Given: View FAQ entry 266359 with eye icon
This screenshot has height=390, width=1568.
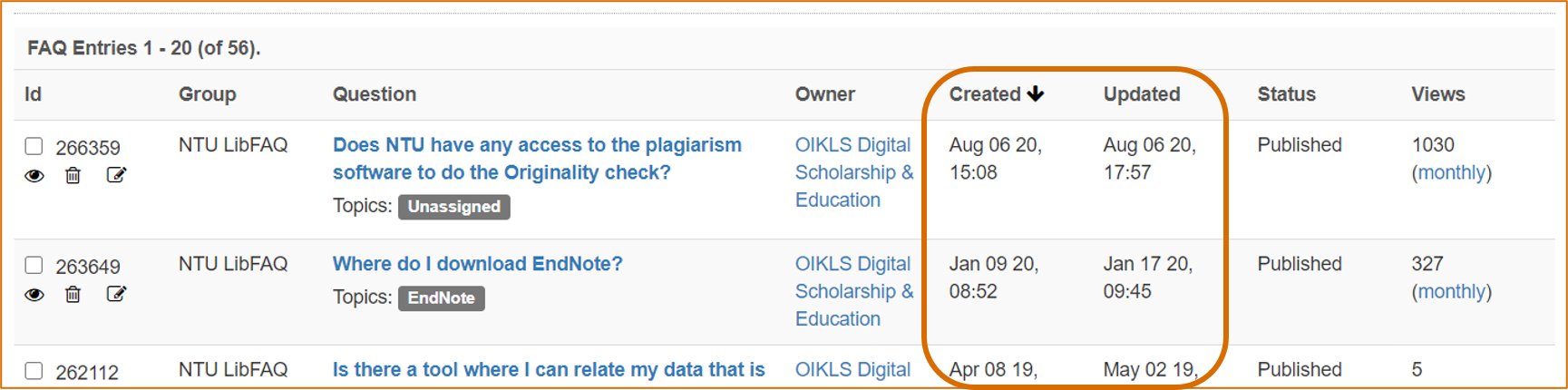Looking at the screenshot, I should click(x=34, y=175).
